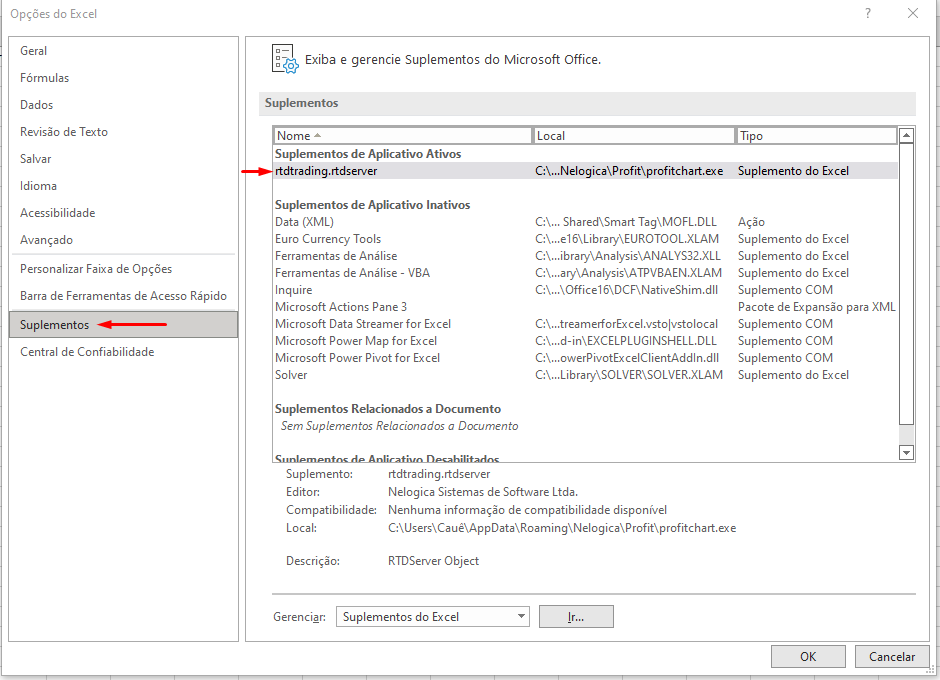Confirm with the OK button
The width and height of the screenshot is (940, 680).
808,657
